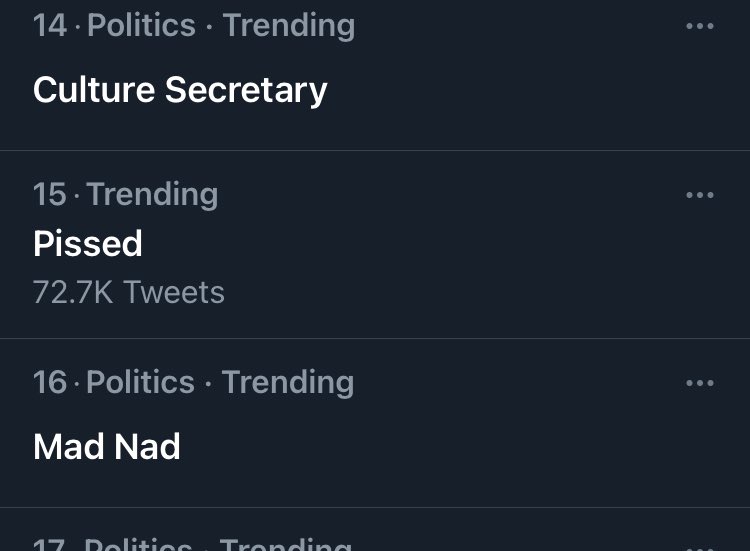750x551 pixels.
Task: Select the partially visible trend 17 header
Action: point(192,544)
